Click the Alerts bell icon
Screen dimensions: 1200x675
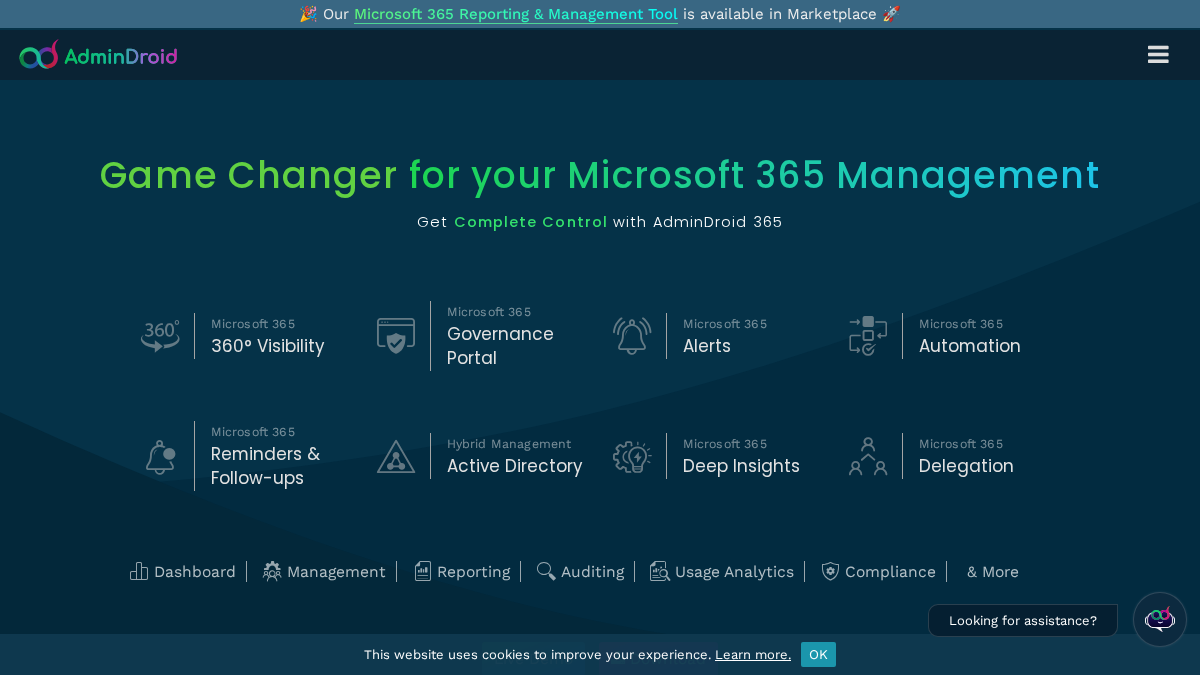tap(632, 336)
